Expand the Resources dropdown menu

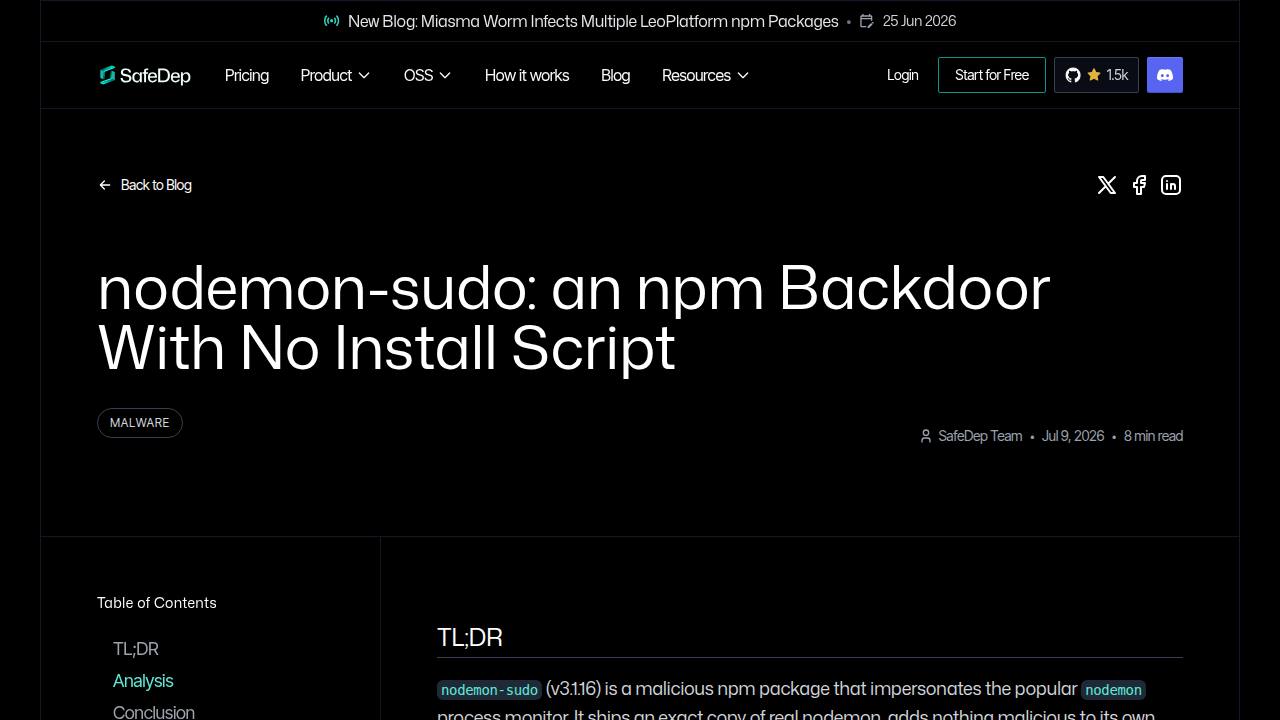point(705,75)
